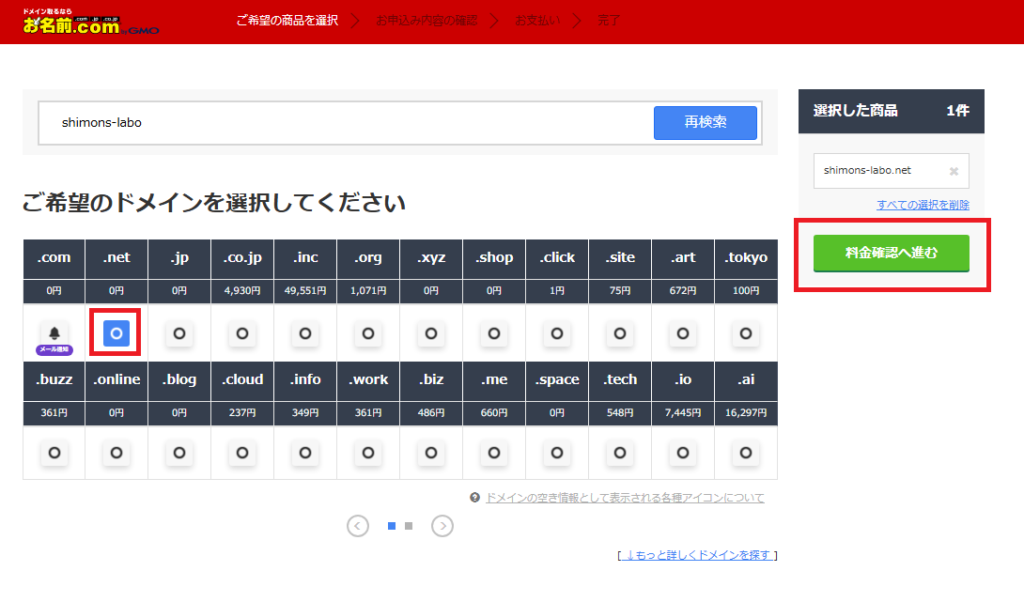This screenshot has width=1024, height=602.
Task: Go to previous domain page arrow
Action: 358,525
